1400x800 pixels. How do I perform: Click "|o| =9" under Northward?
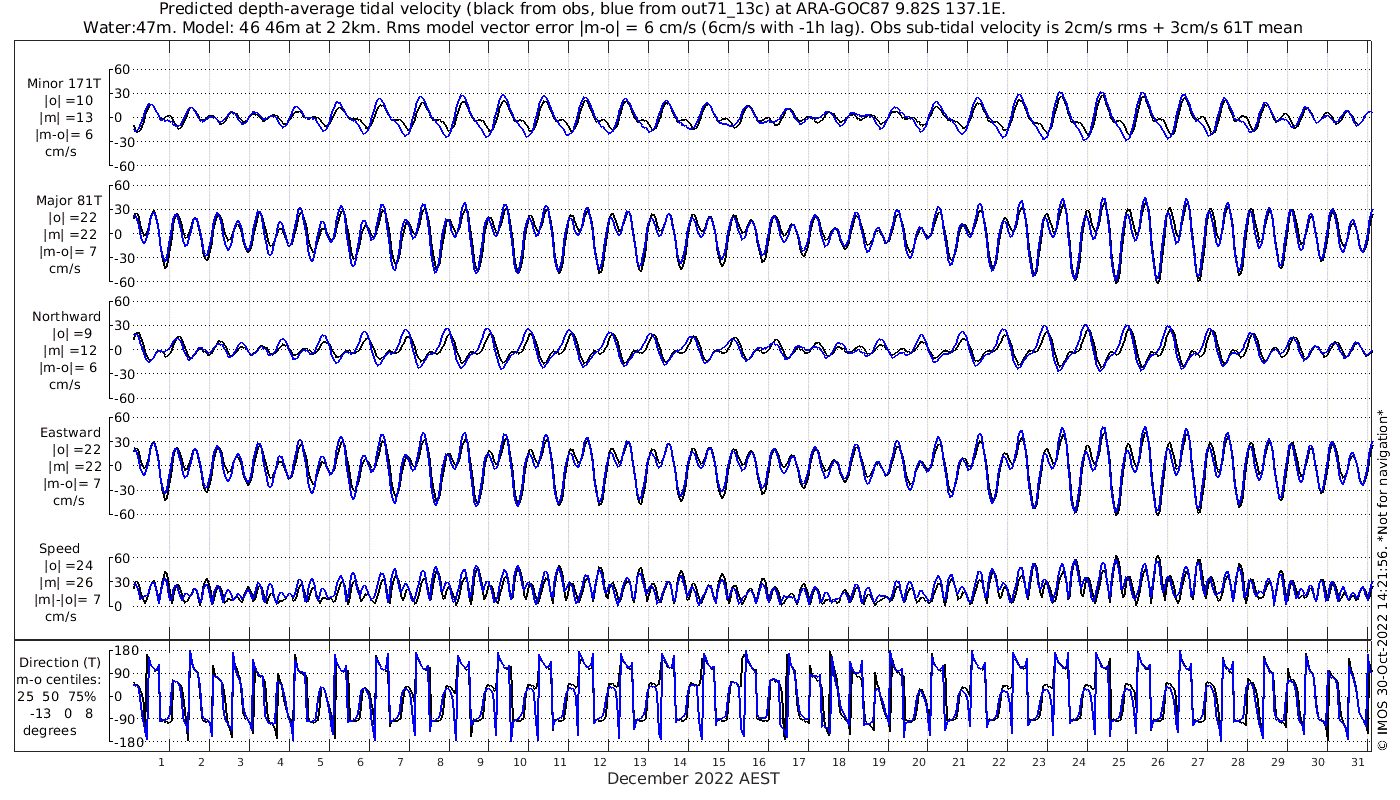click(x=72, y=333)
